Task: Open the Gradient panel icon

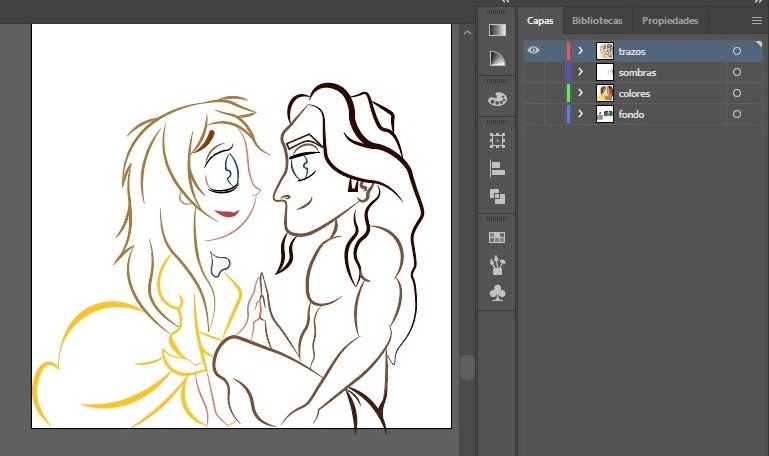Action: (x=497, y=30)
